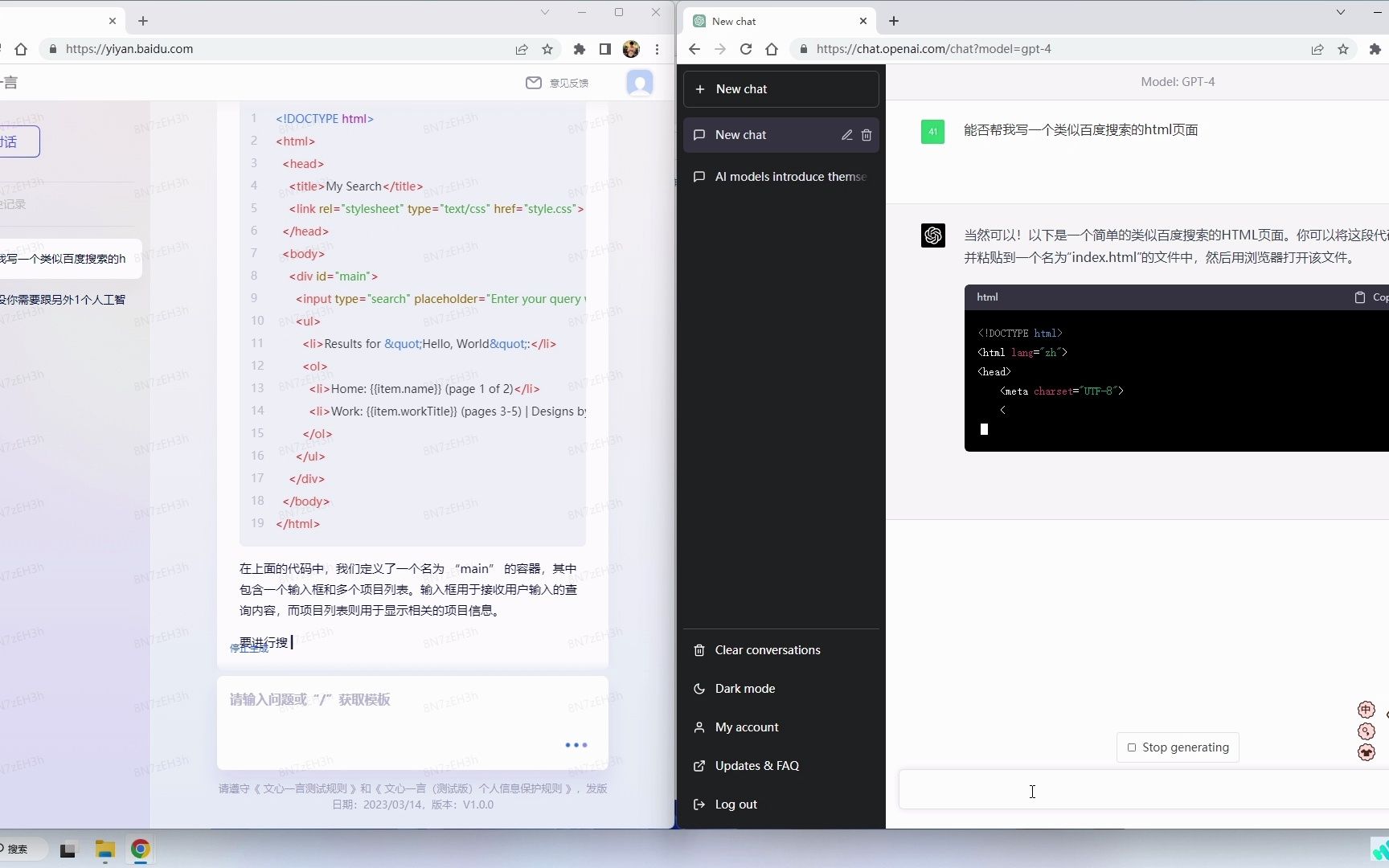The width and height of the screenshot is (1389, 868).
Task: Close the Baidu browser tab
Action: (x=113, y=21)
